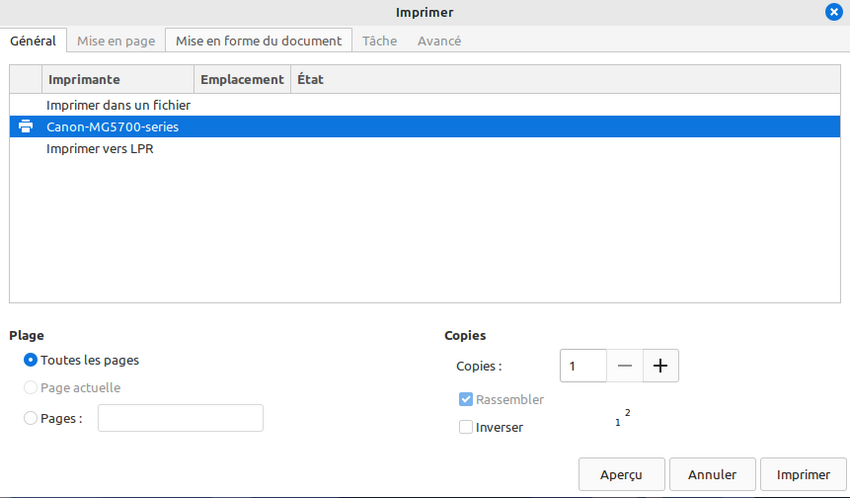Decrease copies with the minus button

click(625, 366)
